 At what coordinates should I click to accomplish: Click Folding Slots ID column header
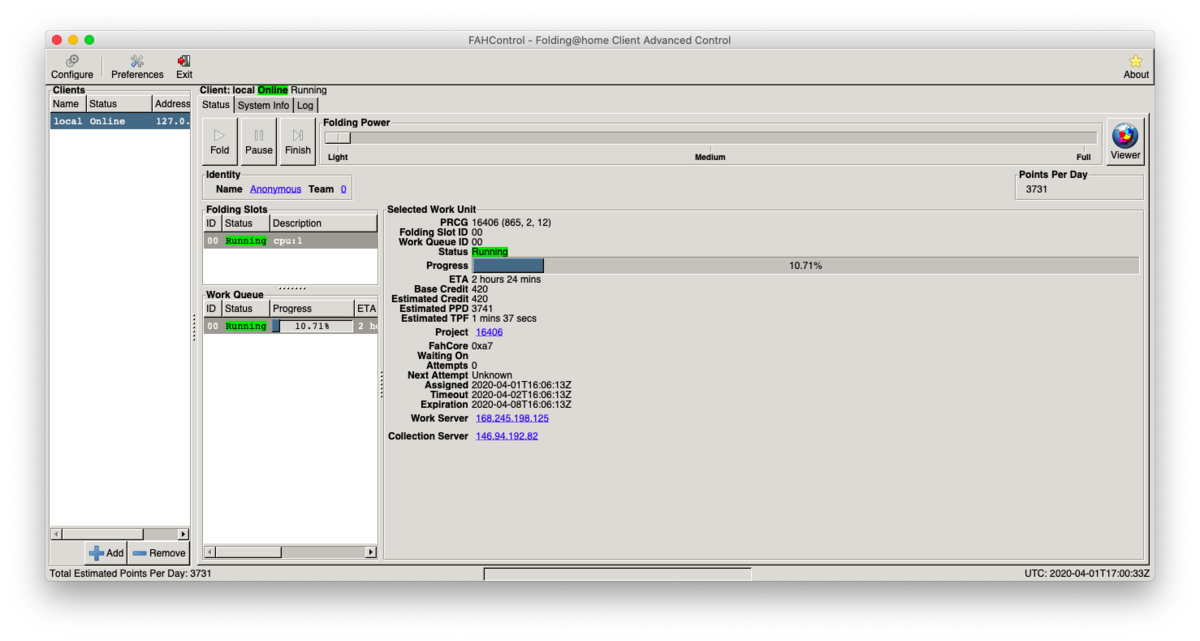pos(211,223)
